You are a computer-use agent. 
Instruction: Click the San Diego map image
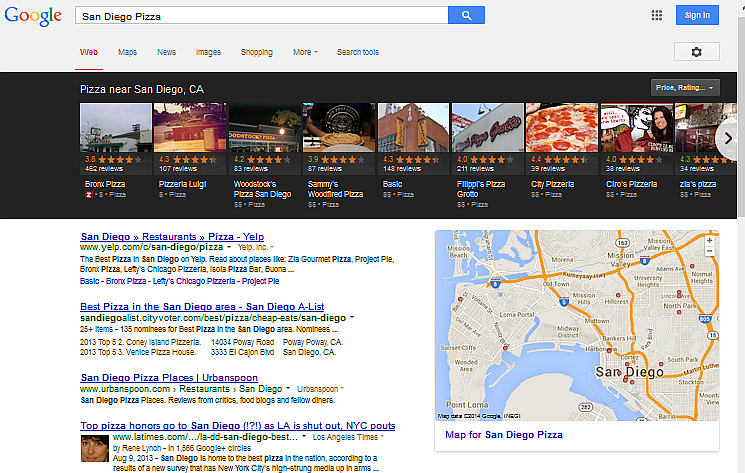tap(577, 325)
